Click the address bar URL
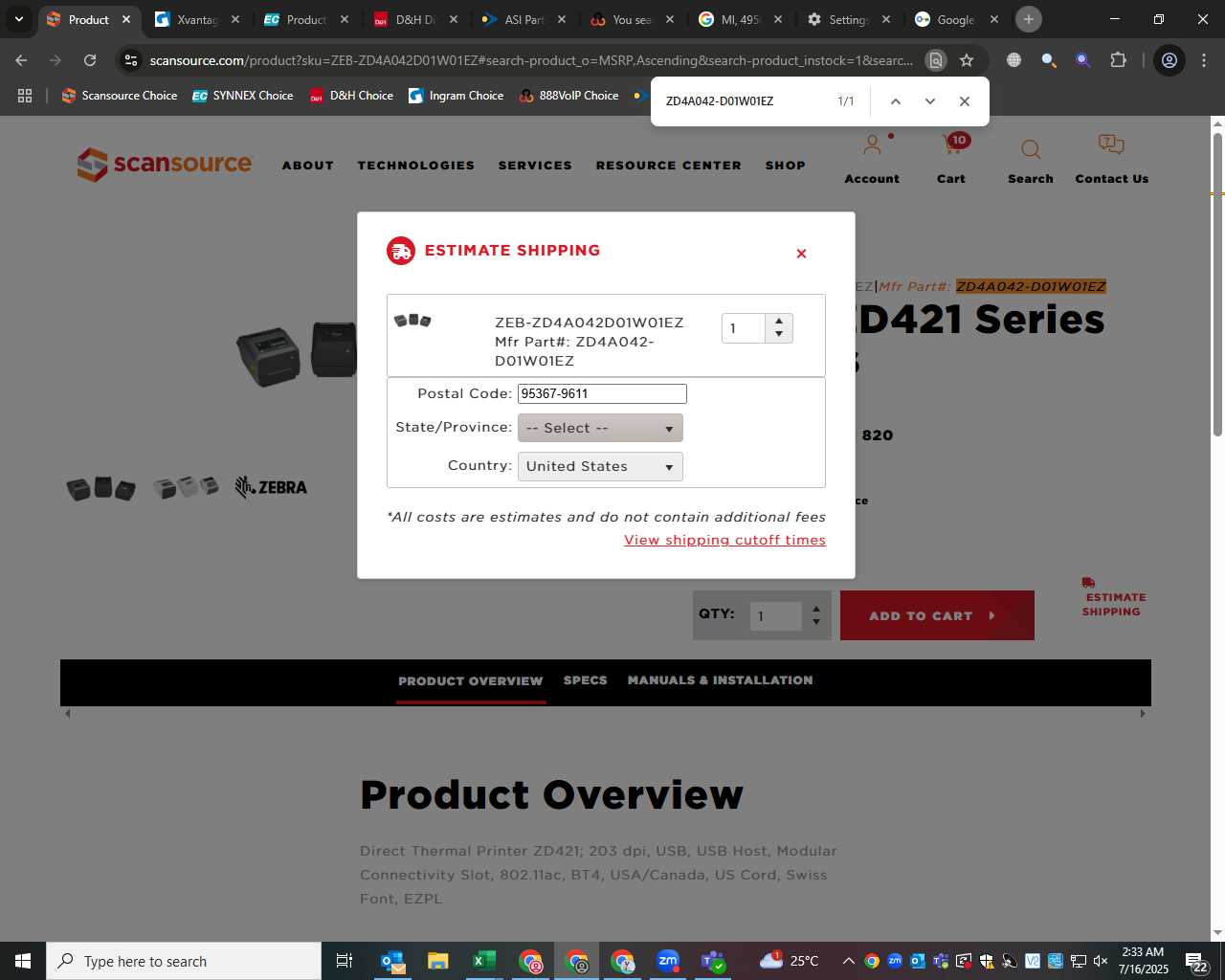Screen dimensions: 1225x980 [x=531, y=60]
